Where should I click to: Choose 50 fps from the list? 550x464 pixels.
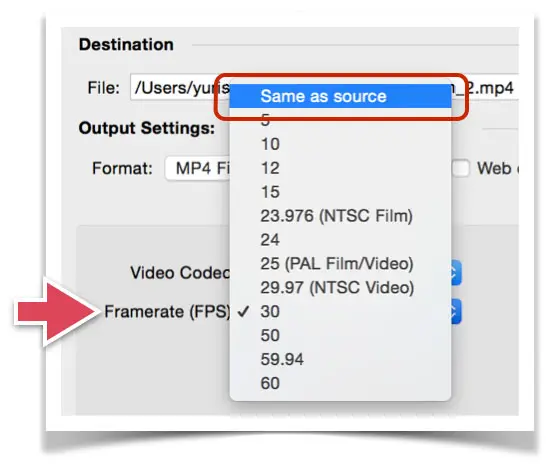click(340, 335)
